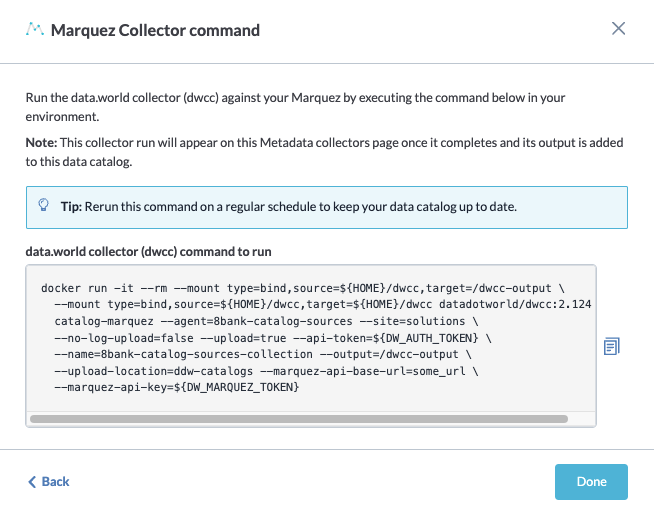
Task: Click the 'Run the data.world collector' paragraph
Action: [295, 107]
